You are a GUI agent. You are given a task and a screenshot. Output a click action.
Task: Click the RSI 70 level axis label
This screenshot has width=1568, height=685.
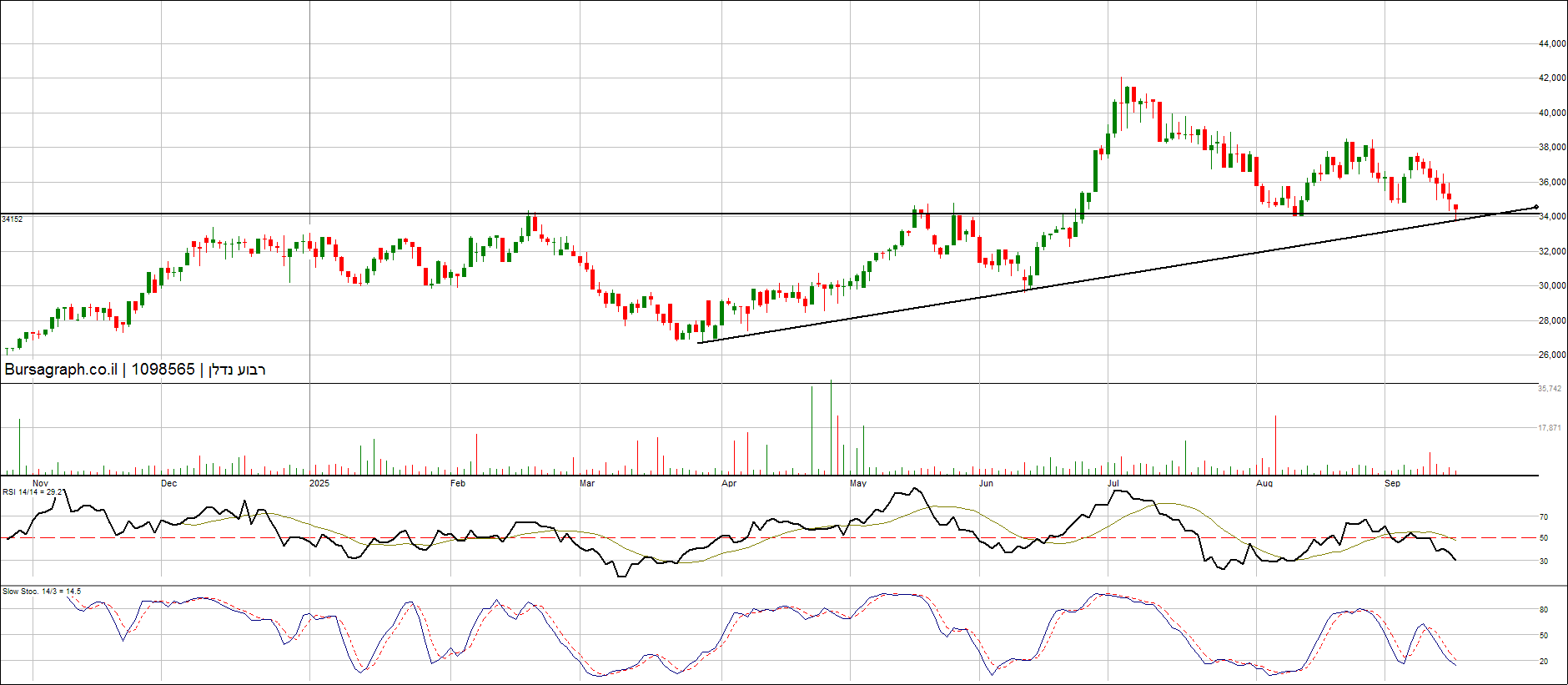point(1544,517)
